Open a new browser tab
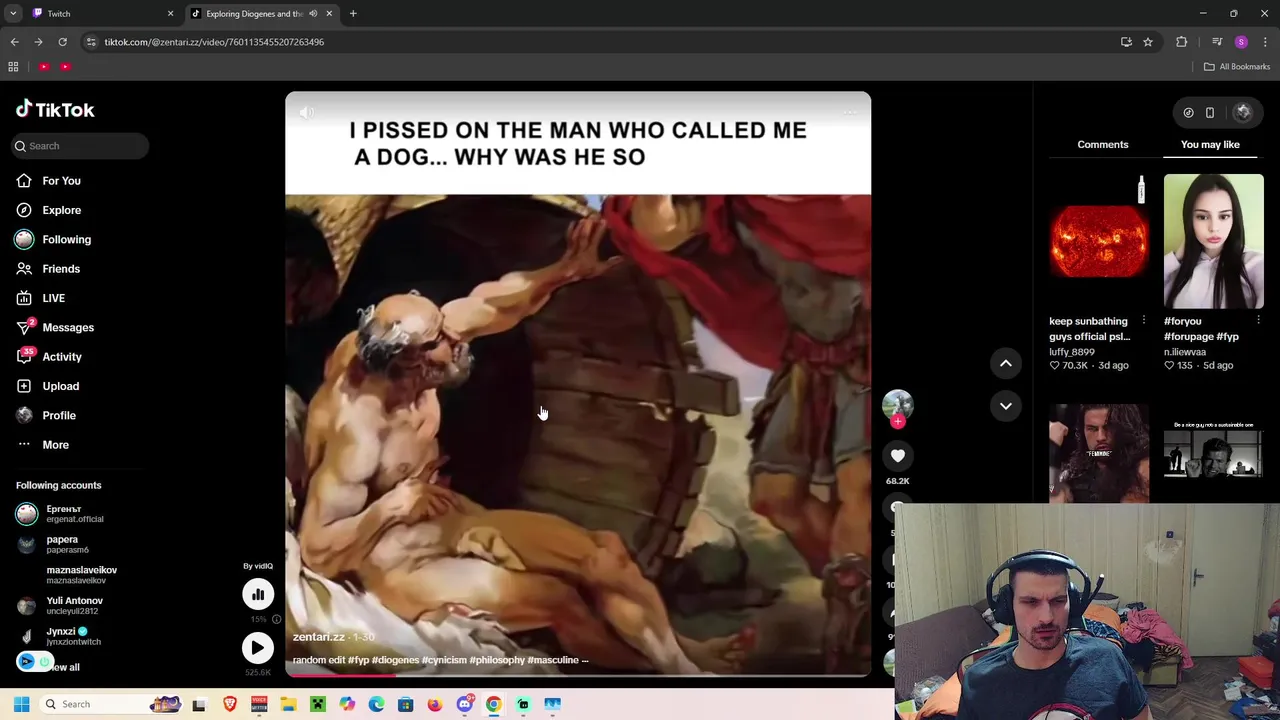The image size is (1280, 720). (x=353, y=14)
